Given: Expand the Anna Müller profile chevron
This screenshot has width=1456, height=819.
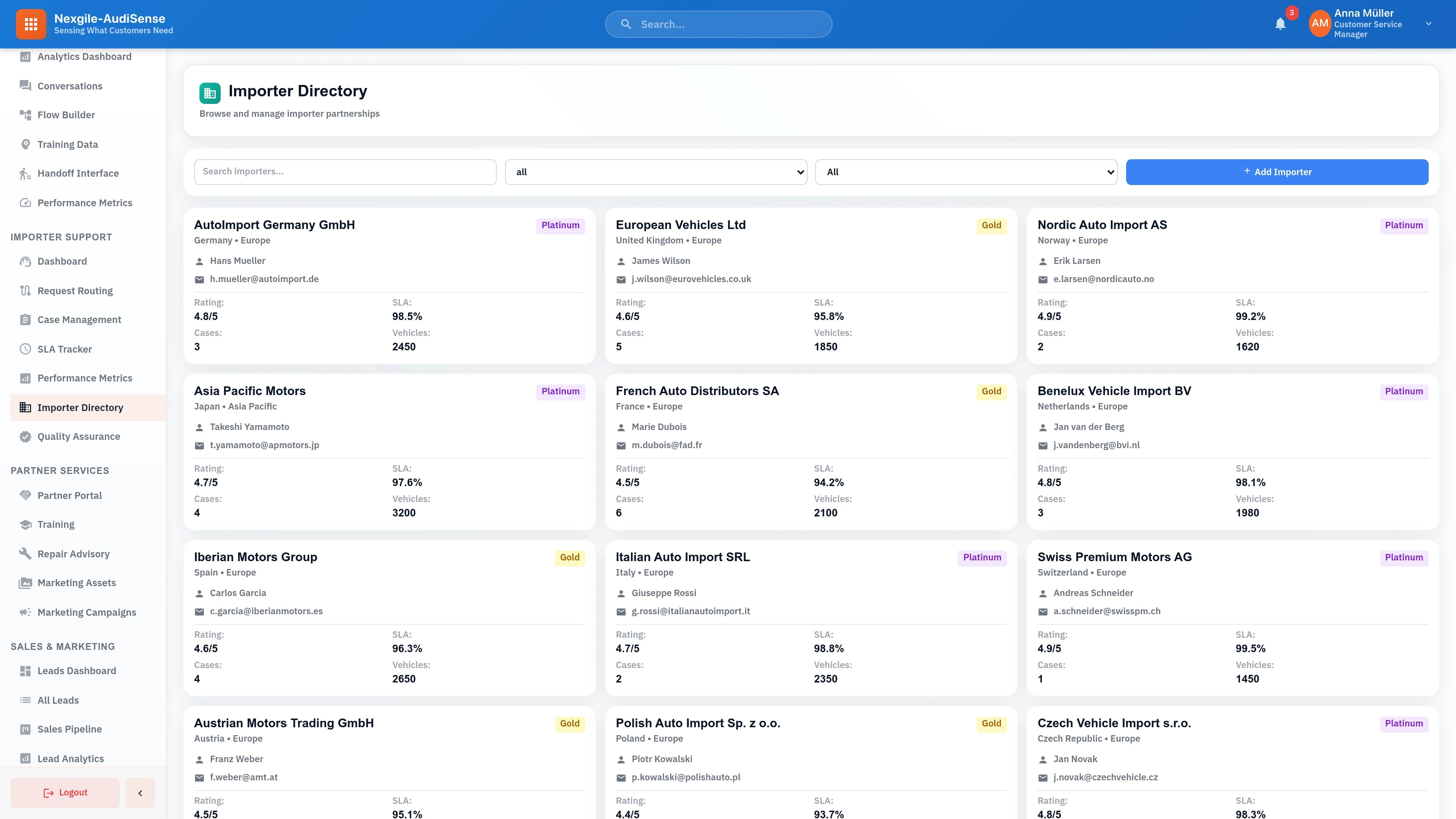Looking at the screenshot, I should click(x=1429, y=24).
